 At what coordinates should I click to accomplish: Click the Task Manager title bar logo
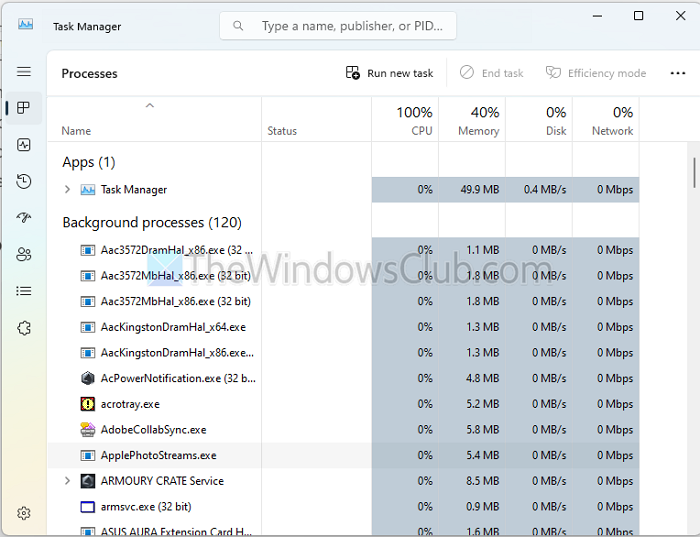[x=25, y=24]
